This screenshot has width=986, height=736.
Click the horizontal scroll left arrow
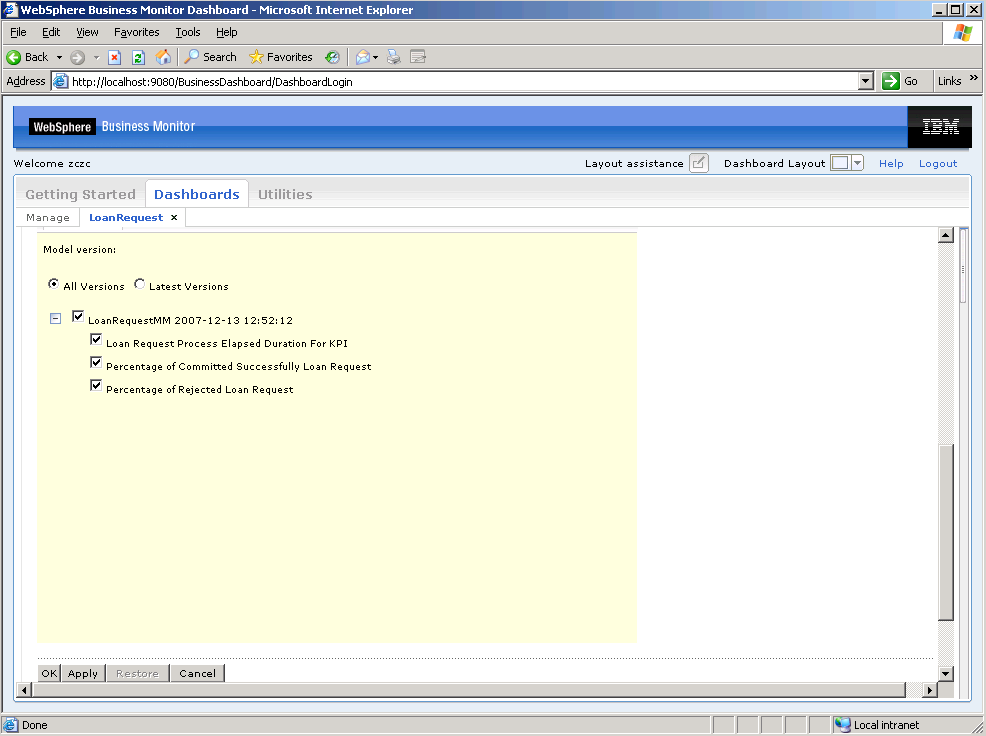click(24, 690)
